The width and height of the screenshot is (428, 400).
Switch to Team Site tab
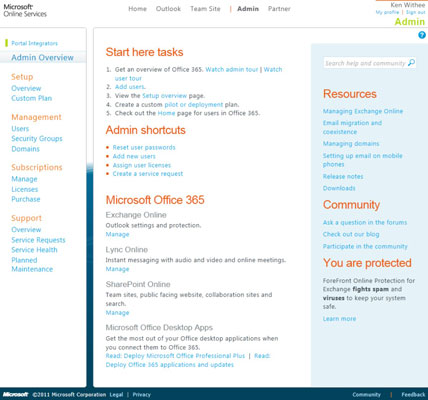coord(205,9)
